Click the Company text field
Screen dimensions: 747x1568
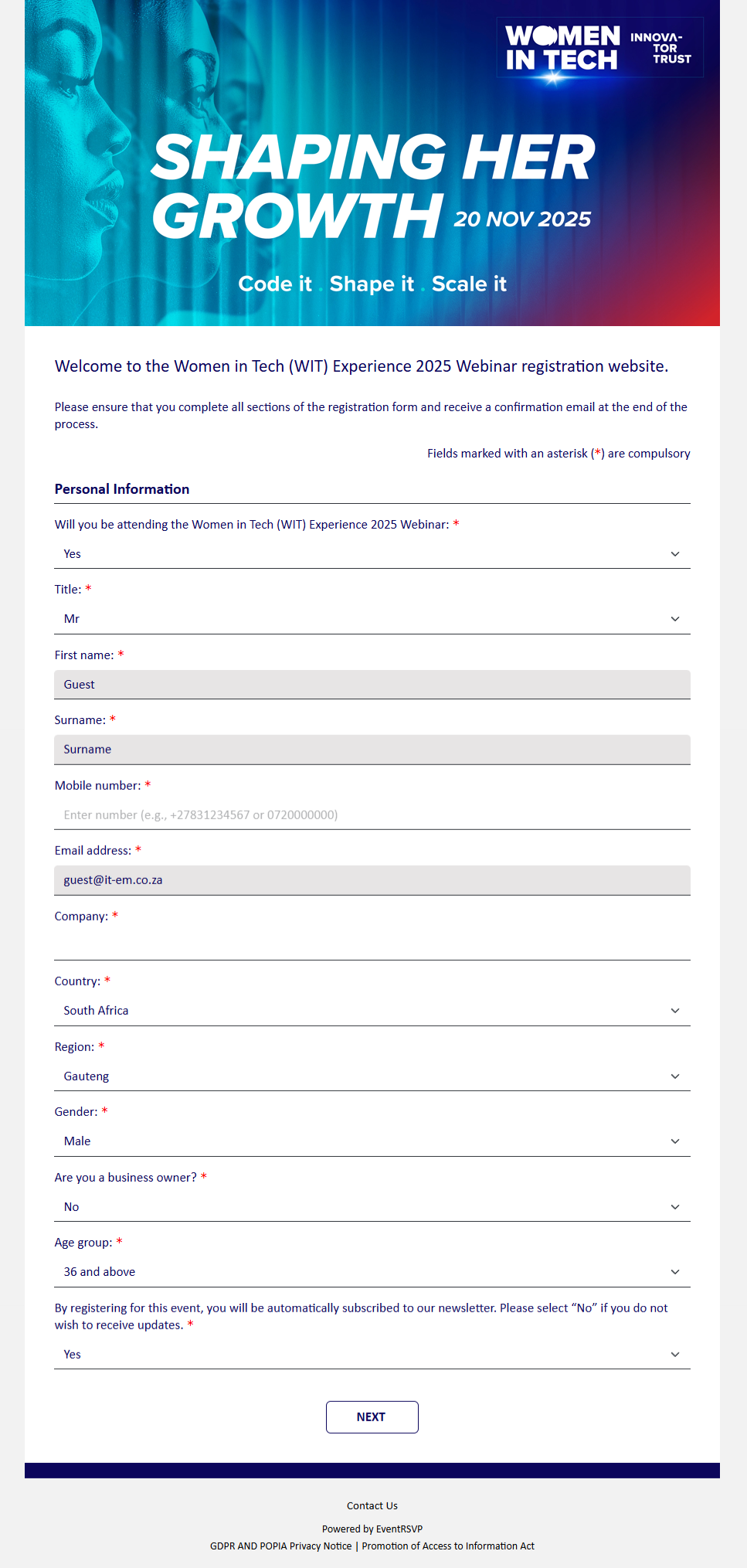coord(372,945)
